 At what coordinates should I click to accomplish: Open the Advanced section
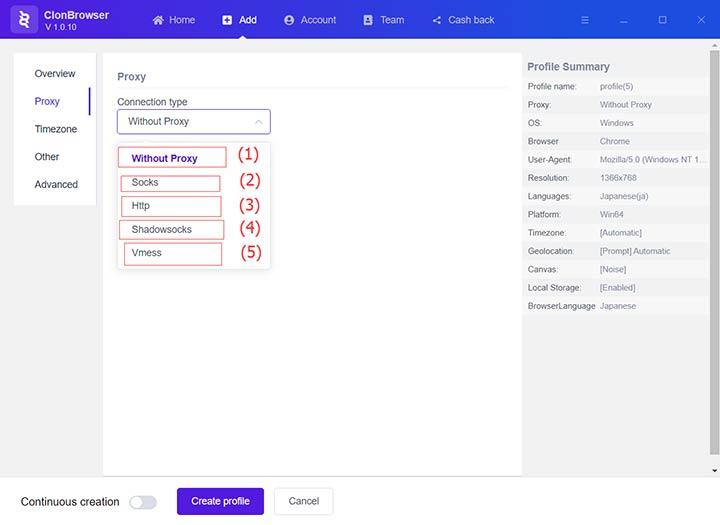(x=56, y=184)
